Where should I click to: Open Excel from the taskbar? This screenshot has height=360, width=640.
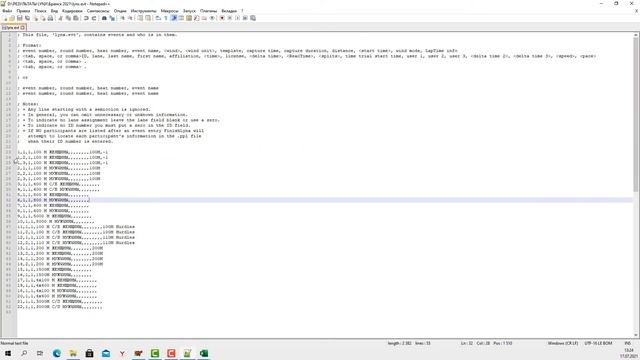[x=204, y=353]
